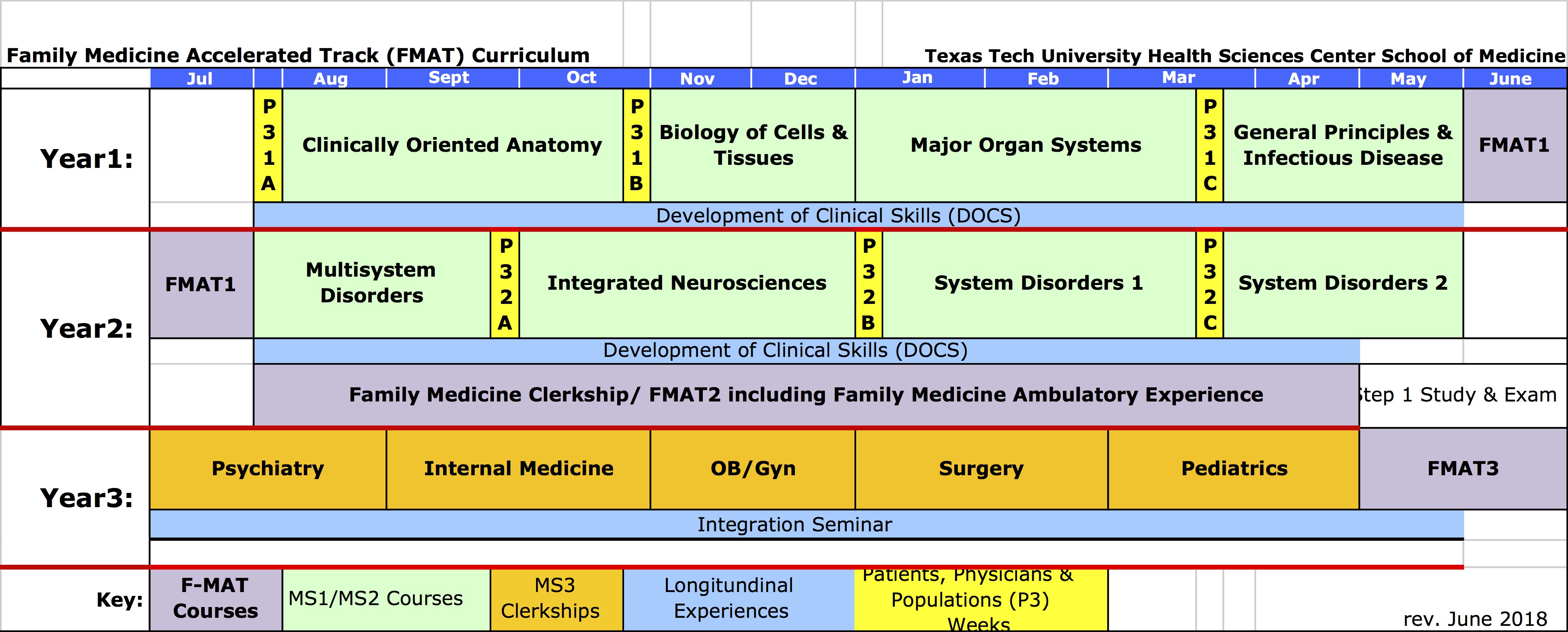Click the Key: label
This screenshot has height=632, width=1568.
[120, 600]
